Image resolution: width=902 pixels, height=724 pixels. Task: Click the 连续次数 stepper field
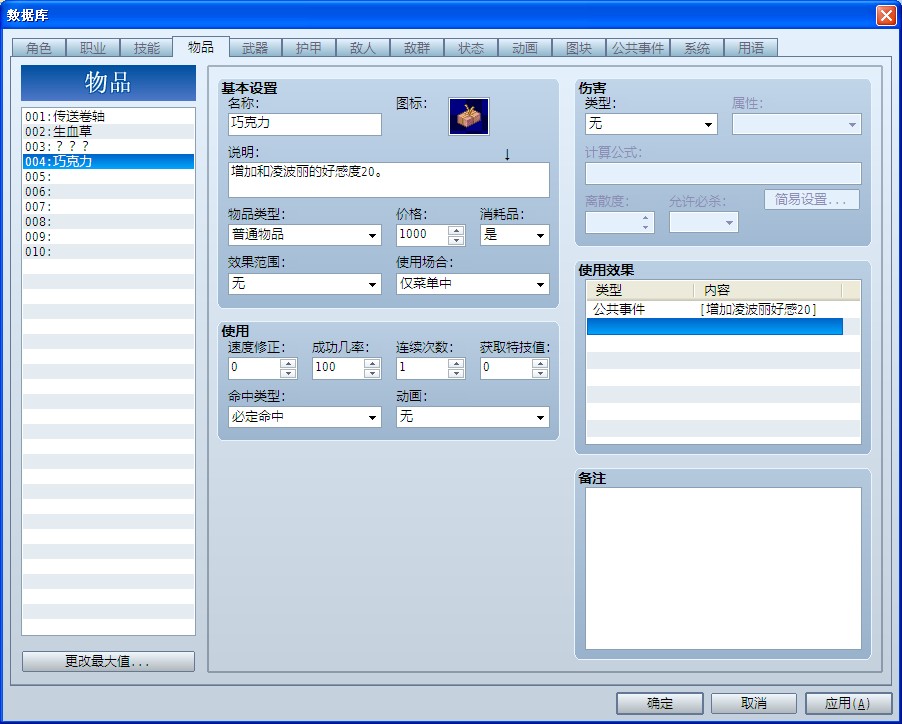pos(430,368)
